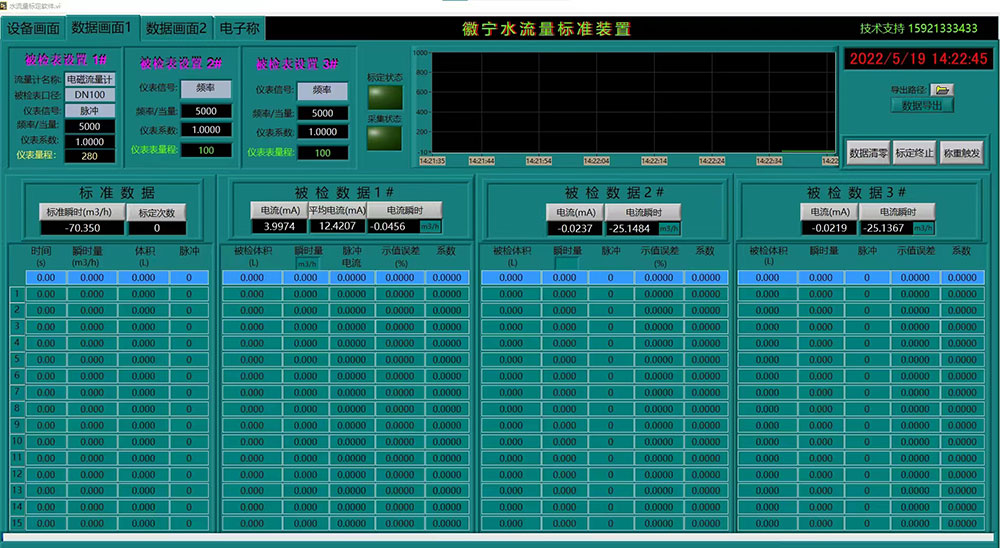Click the 标准瞬时(m3/h) label button

pos(82,212)
